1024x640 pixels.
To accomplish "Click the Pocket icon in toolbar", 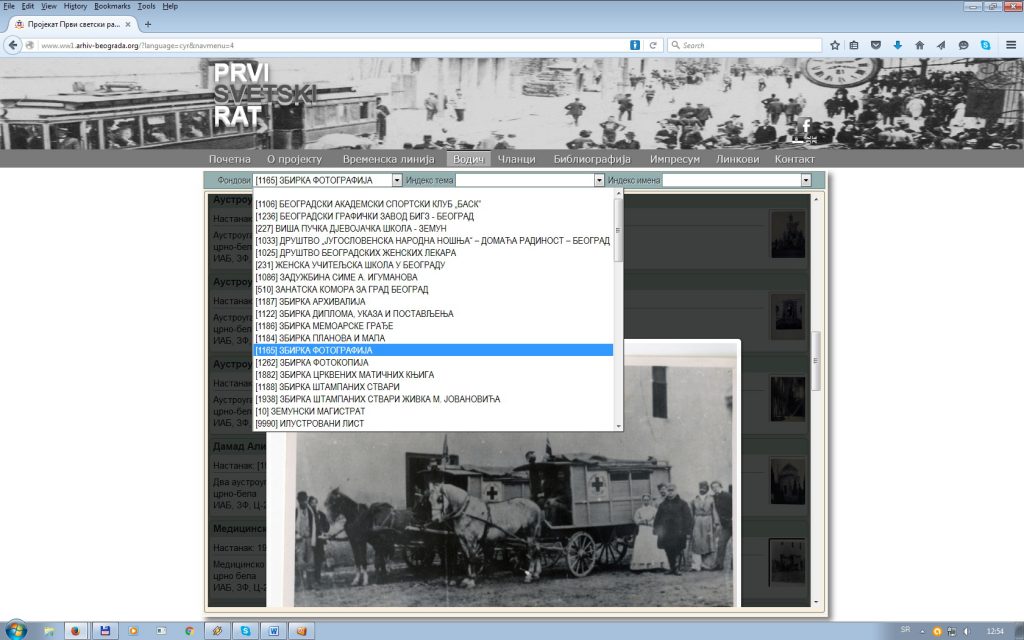I will (876, 45).
